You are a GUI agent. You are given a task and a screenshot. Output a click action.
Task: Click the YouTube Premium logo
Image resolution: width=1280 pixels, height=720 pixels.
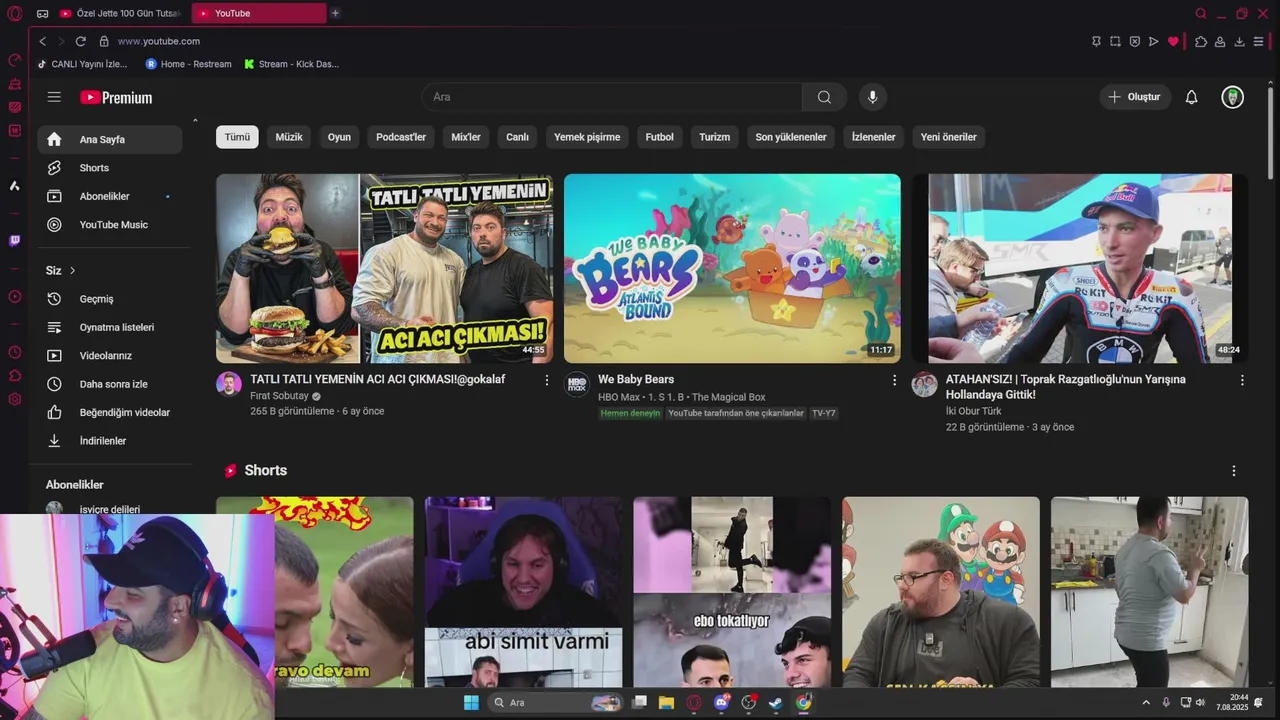pos(116,97)
